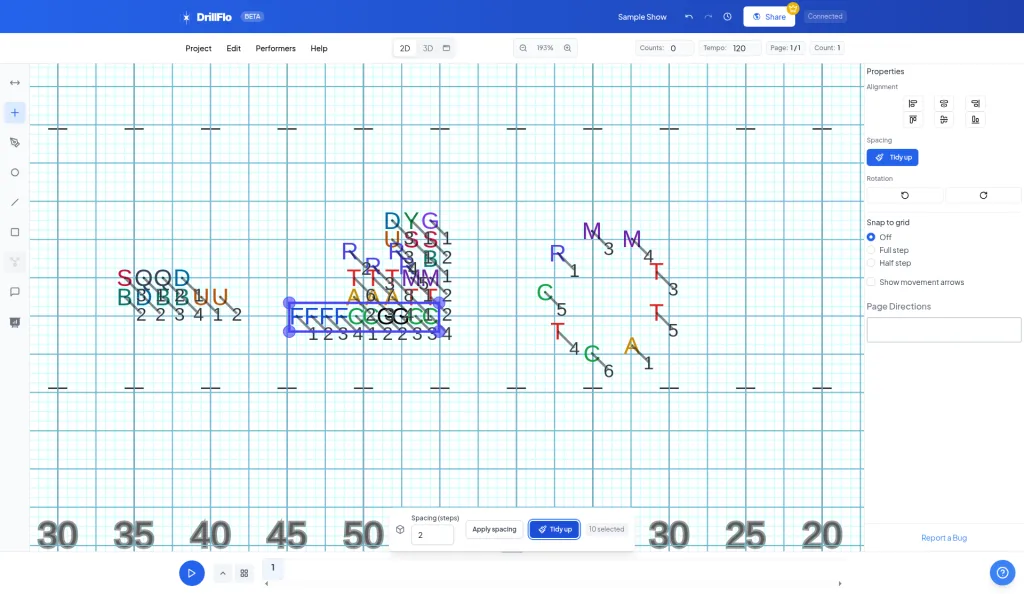Select the pen path tool
This screenshot has height=594, width=1024.
pos(14,143)
